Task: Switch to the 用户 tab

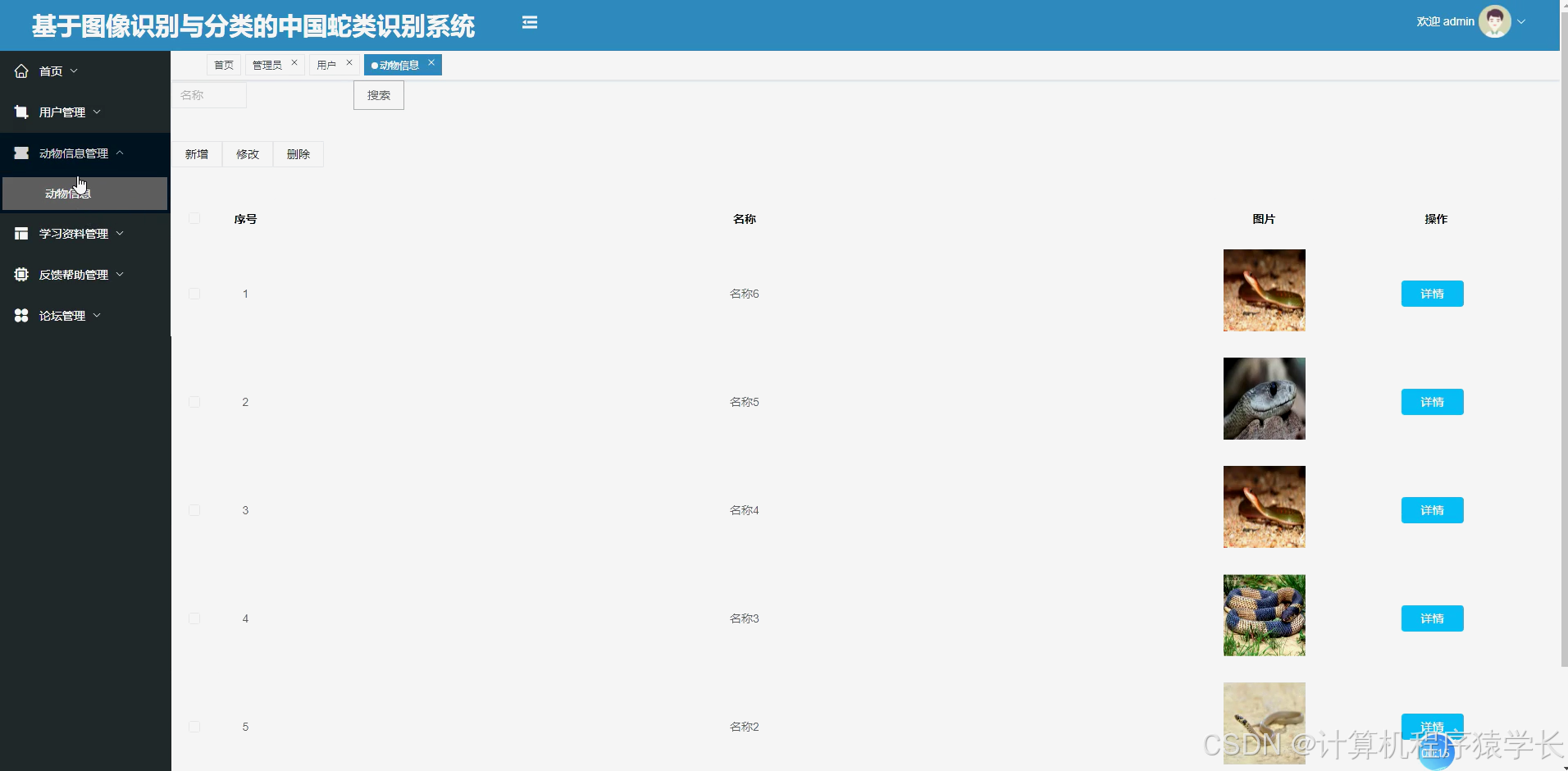Action: coord(327,64)
